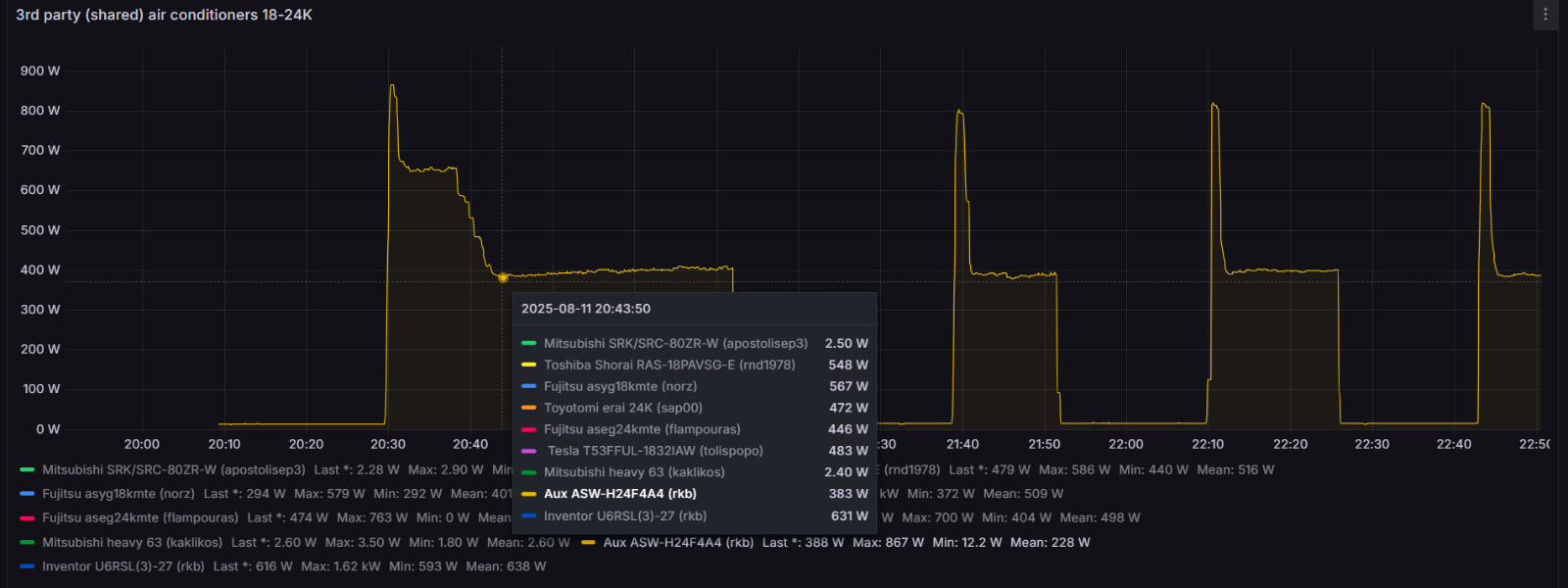Click the '22:10' x-axis time label
This screenshot has width=1568, height=588.
[x=1207, y=444]
